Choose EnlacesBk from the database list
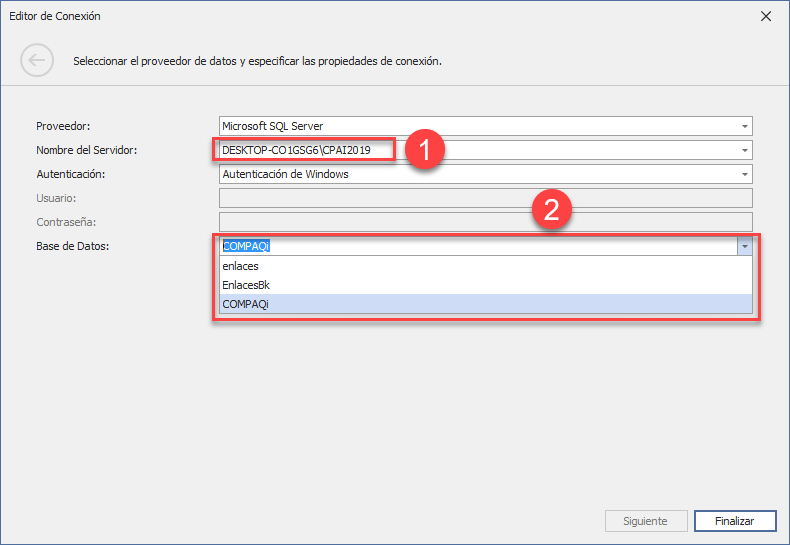The height and width of the screenshot is (545, 790). (x=486, y=285)
